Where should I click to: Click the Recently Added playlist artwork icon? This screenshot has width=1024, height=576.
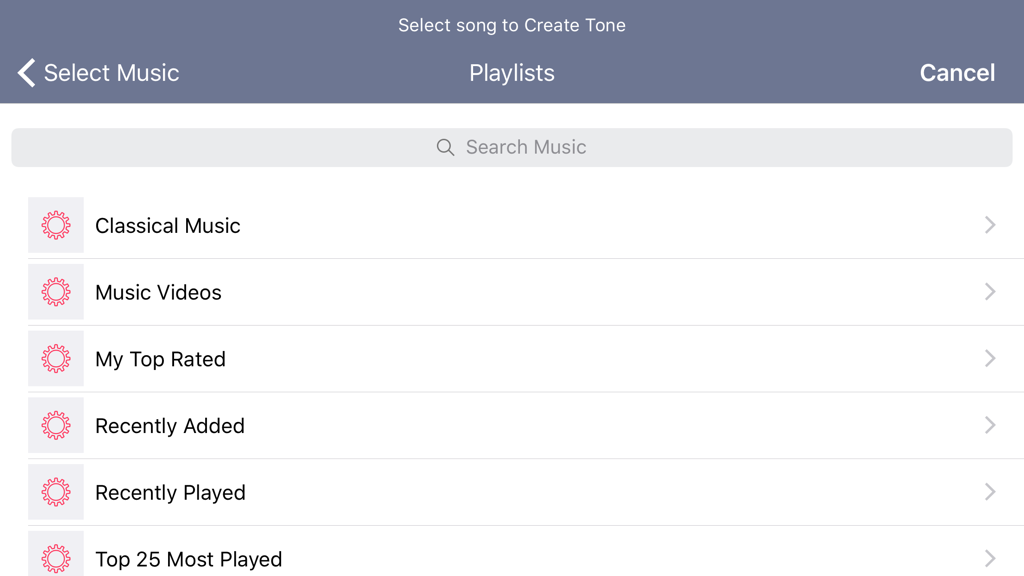coord(55,425)
